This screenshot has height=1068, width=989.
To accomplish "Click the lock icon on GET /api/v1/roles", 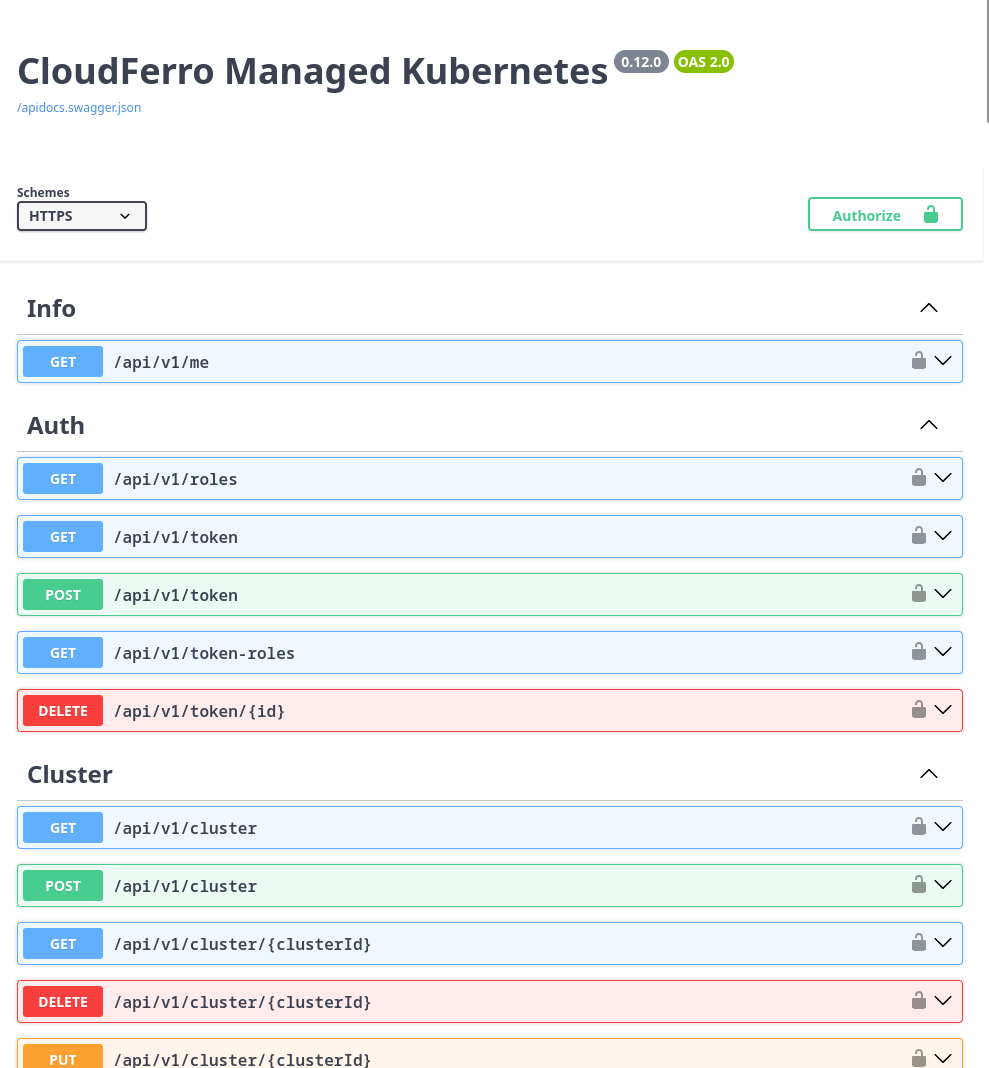I will tap(919, 477).
